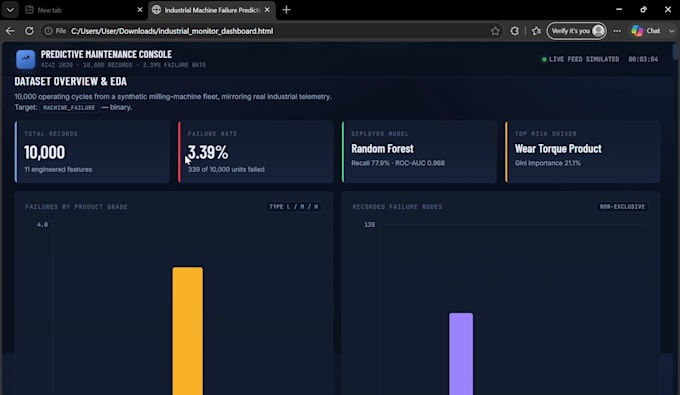View site information icon beside File
This screenshot has width=680, height=395.
click(49, 31)
